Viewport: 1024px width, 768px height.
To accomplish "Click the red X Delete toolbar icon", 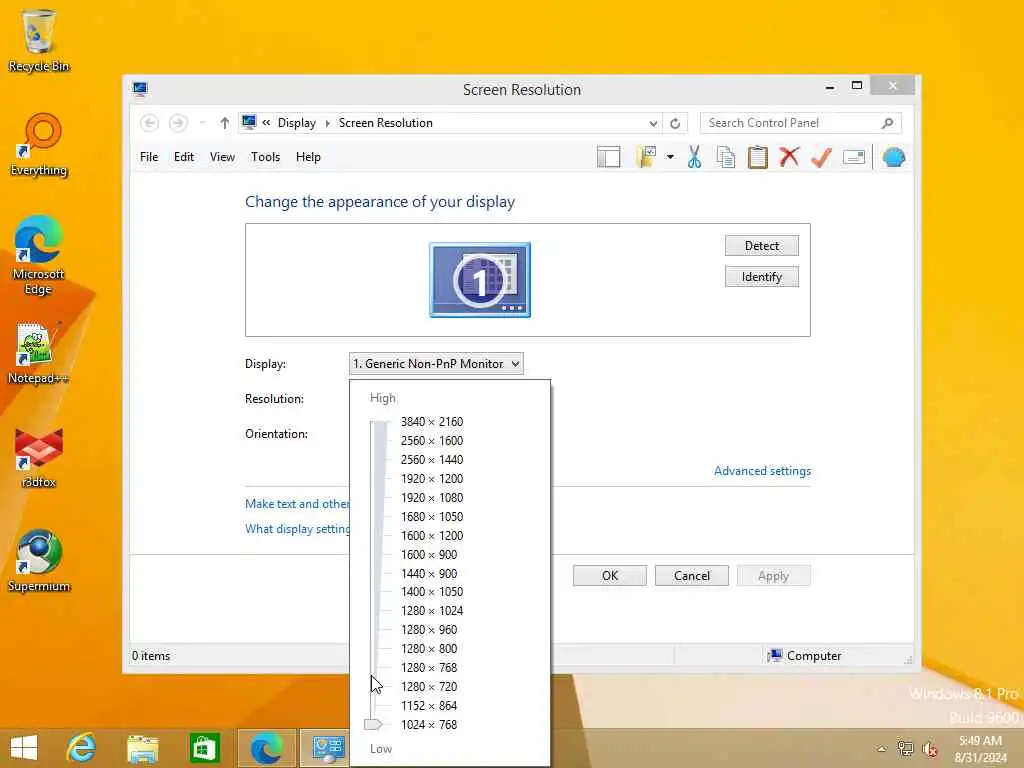I will [x=790, y=157].
